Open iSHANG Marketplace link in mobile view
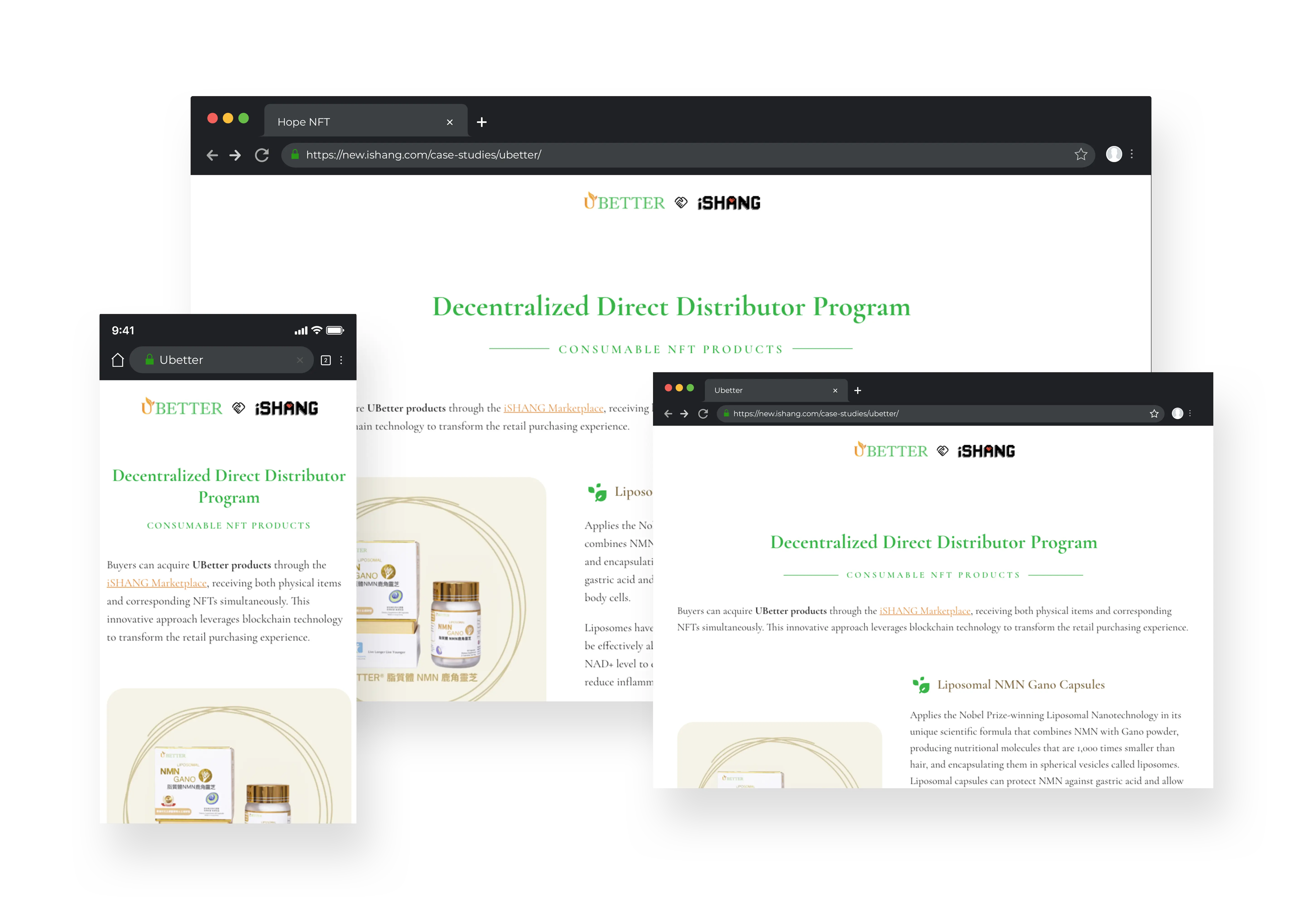The width and height of the screenshot is (1316, 907). 157,583
